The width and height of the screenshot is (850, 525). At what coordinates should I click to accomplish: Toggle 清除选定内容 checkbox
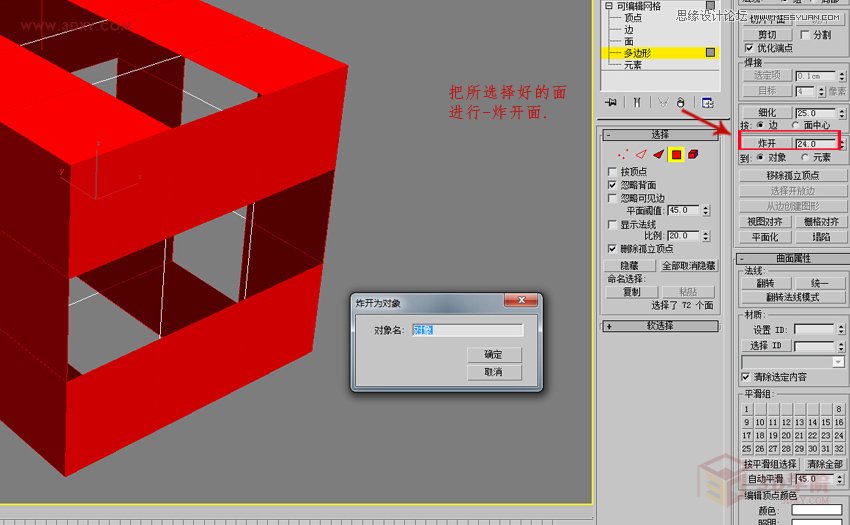click(x=746, y=376)
